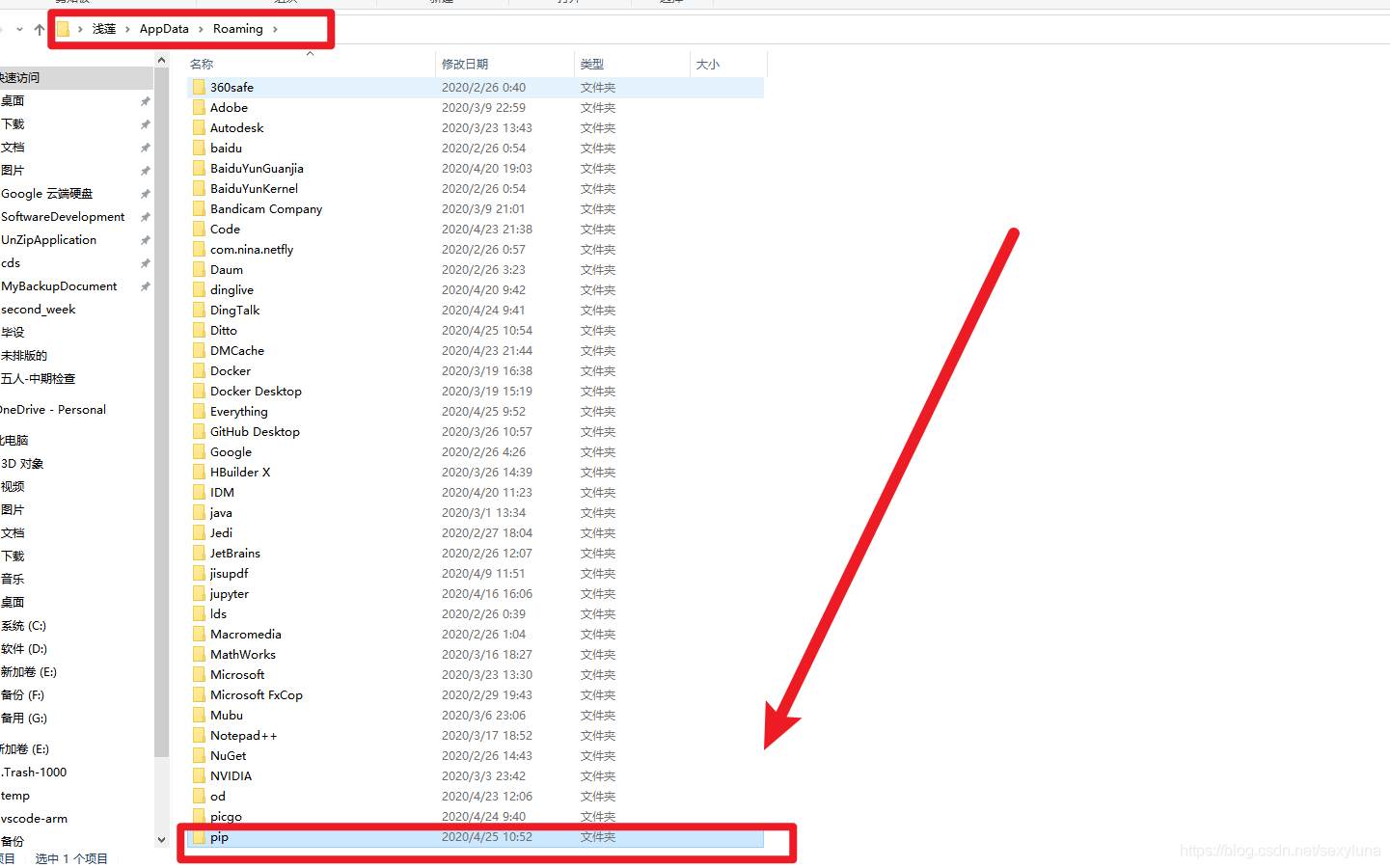Select 软件 (D:) drive
This screenshot has height=868, width=1390.
coord(24,649)
